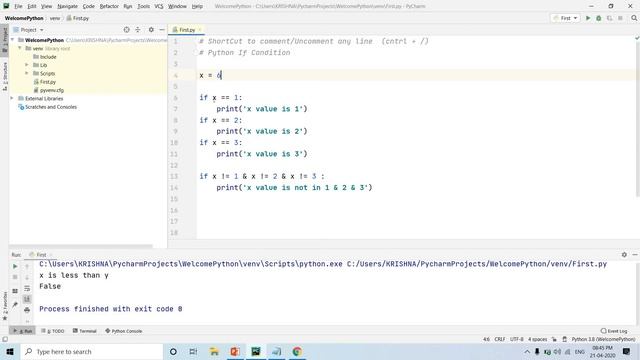Click WelcomePython breadcrumb in navigation bar
Viewport: 640px width, 360px height.
(x=24, y=18)
